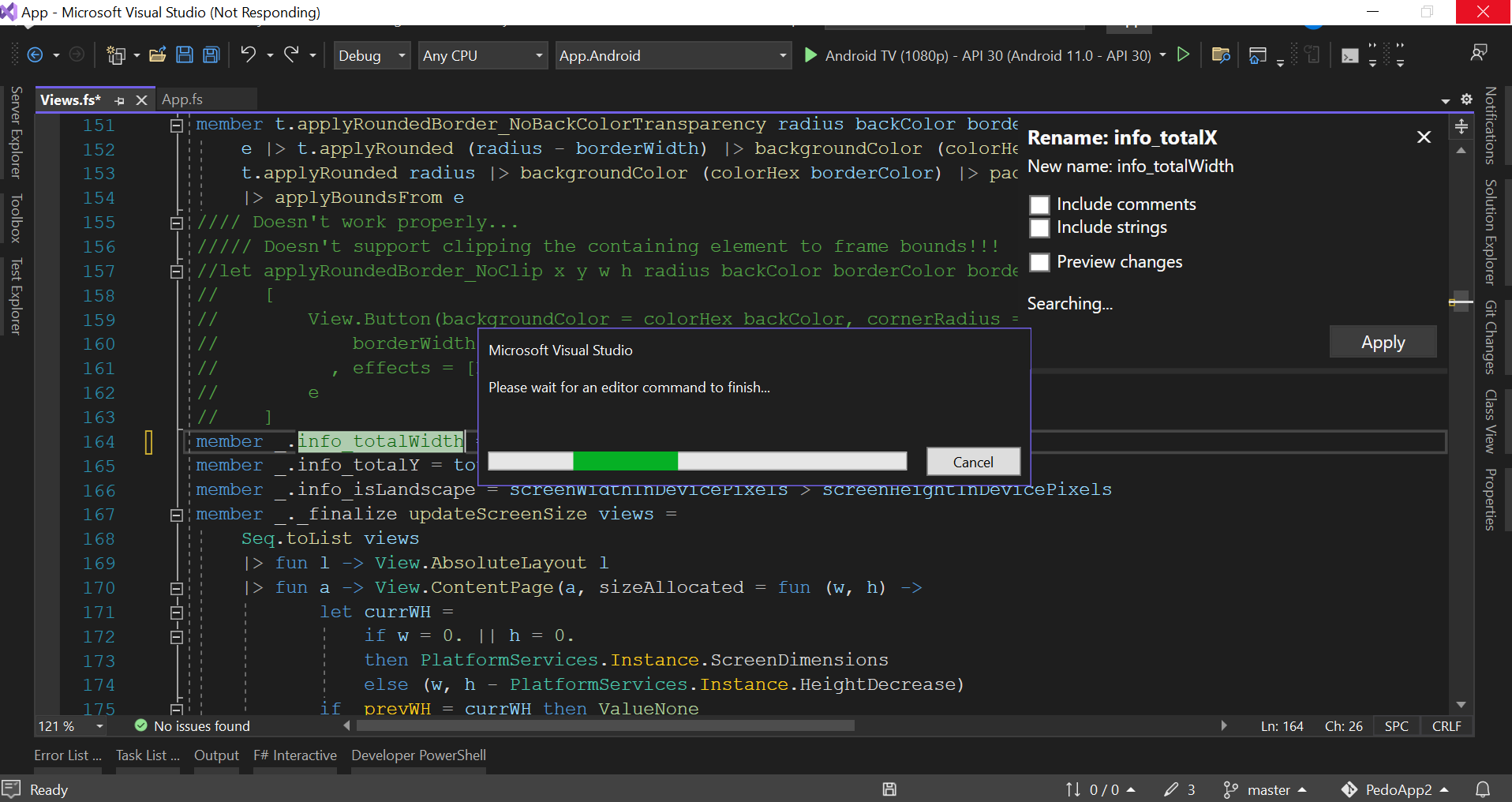
Task: Open the Properties side tab
Action: coord(1491,500)
